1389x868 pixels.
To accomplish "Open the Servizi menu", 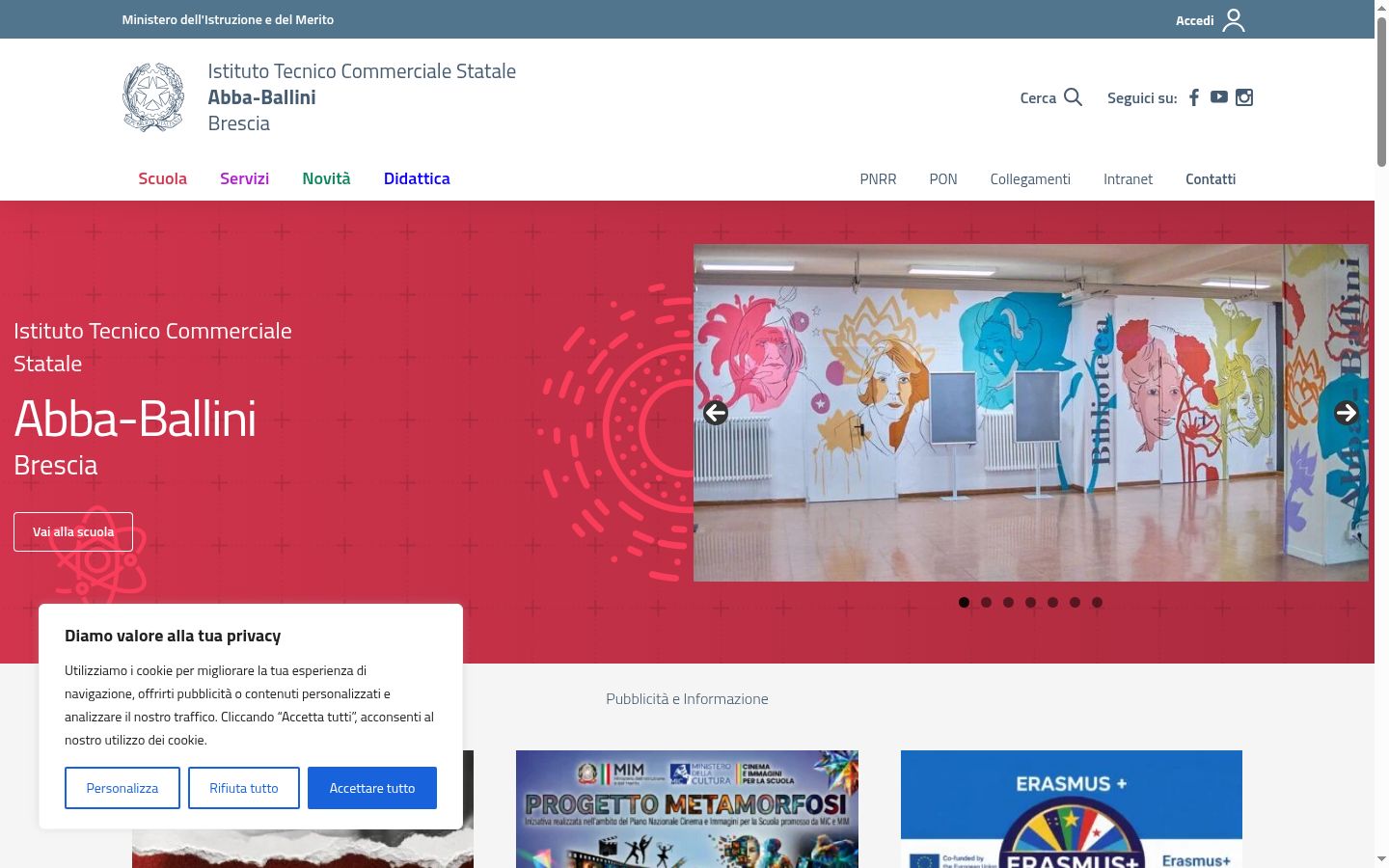I will point(244,178).
